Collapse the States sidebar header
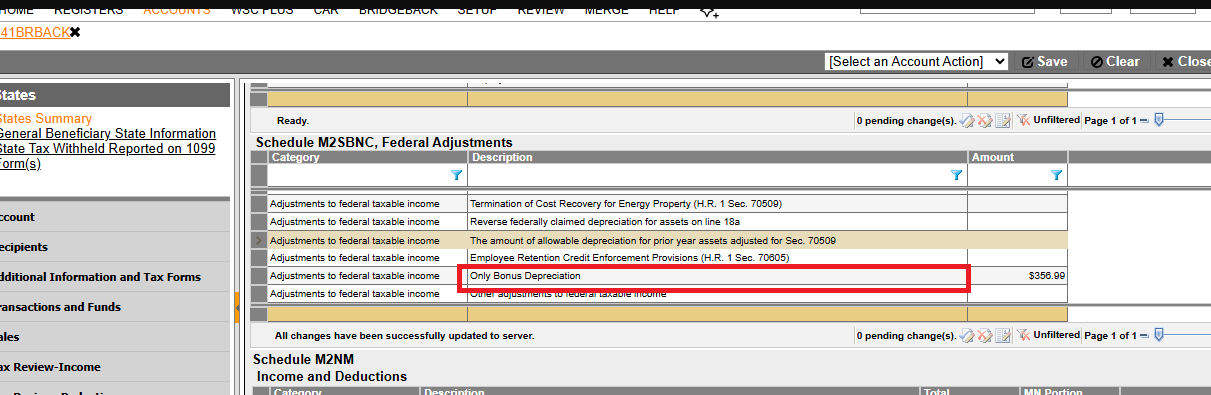1211x395 pixels. click(115, 95)
